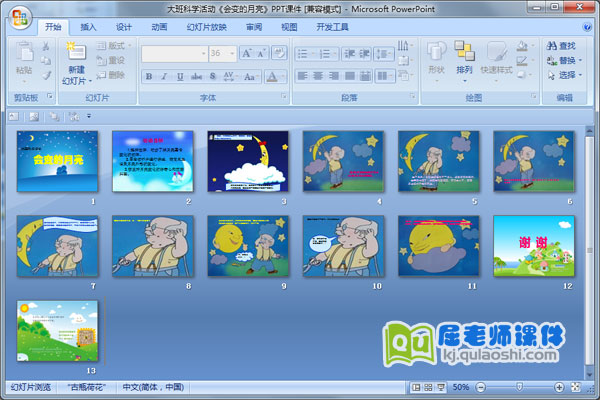The height and width of the screenshot is (400, 600).
Task: Open Quick Styles gallery
Action: (497, 60)
